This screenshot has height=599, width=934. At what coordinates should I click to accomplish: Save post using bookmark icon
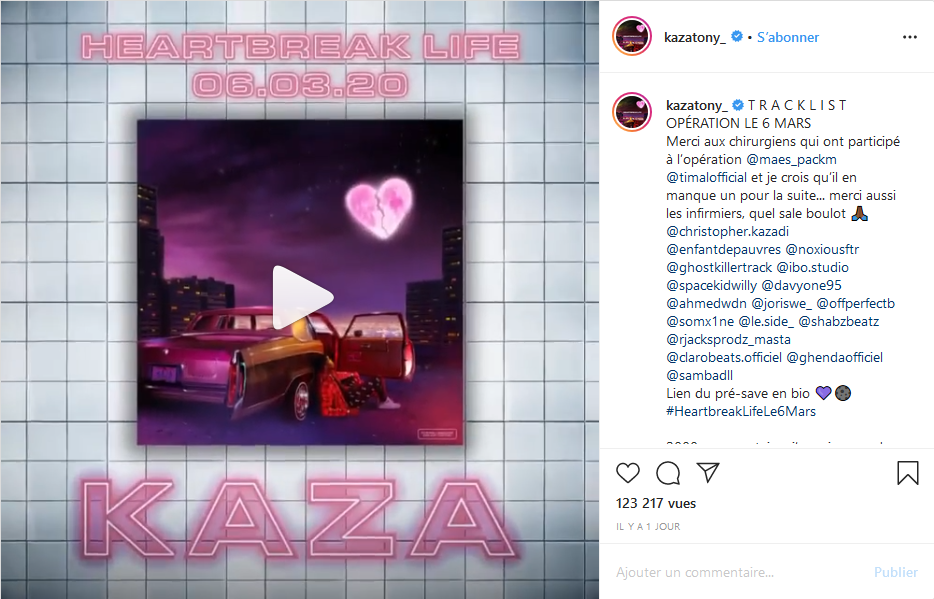pyautogui.click(x=908, y=473)
